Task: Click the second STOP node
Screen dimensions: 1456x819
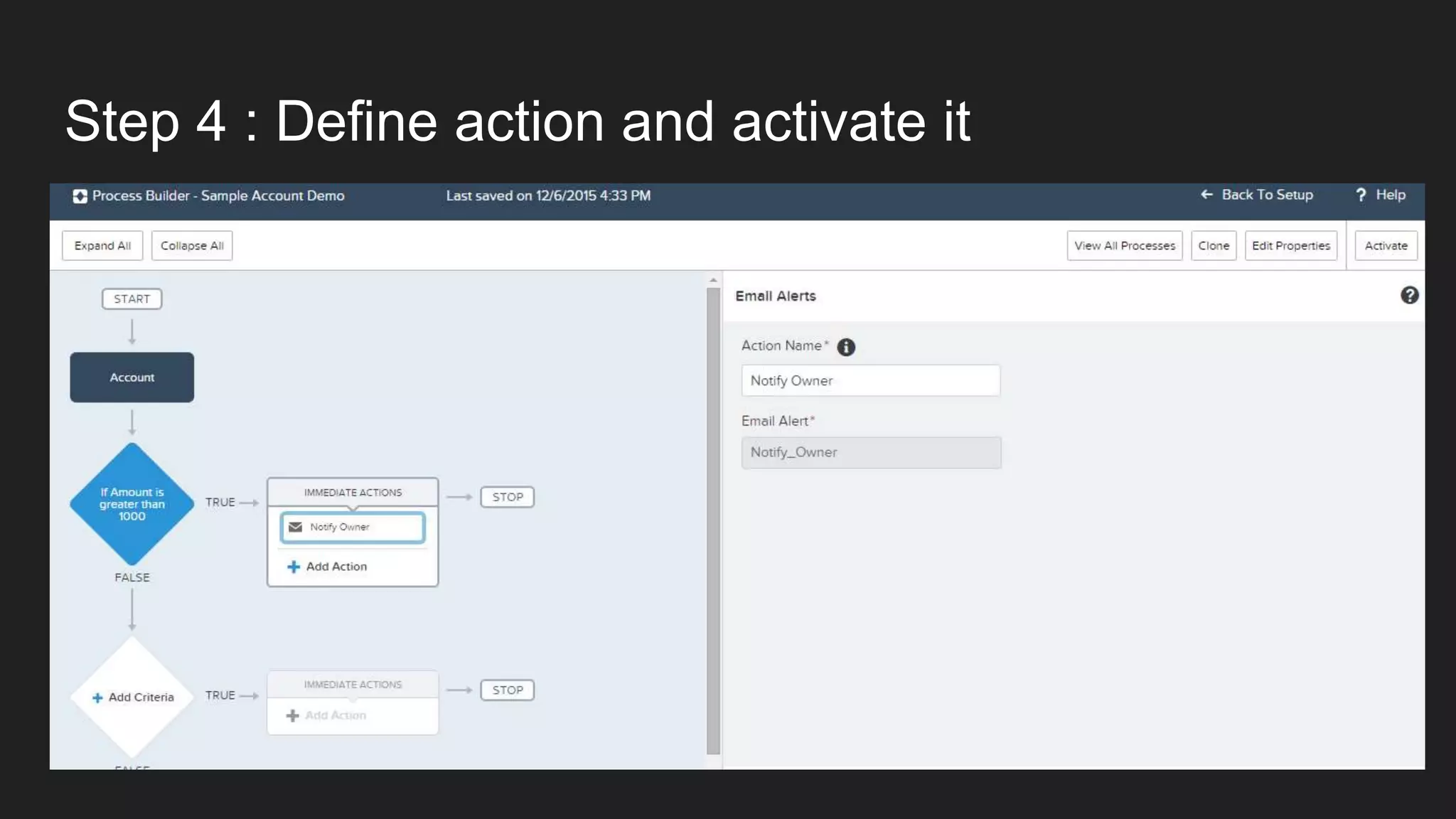Action: tap(508, 690)
